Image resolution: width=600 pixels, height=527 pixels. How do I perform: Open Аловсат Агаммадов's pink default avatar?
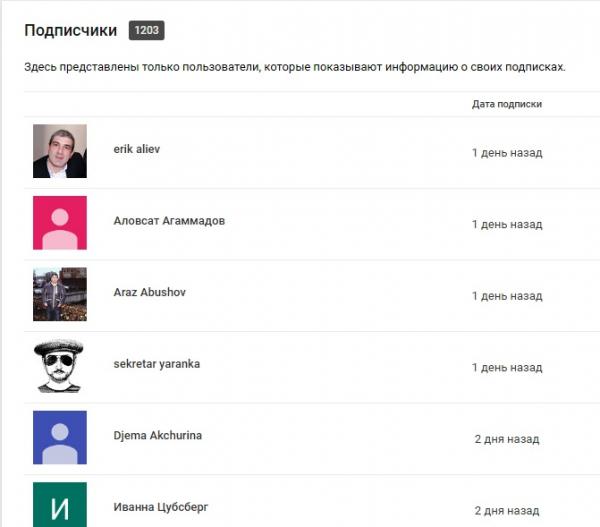[60, 222]
